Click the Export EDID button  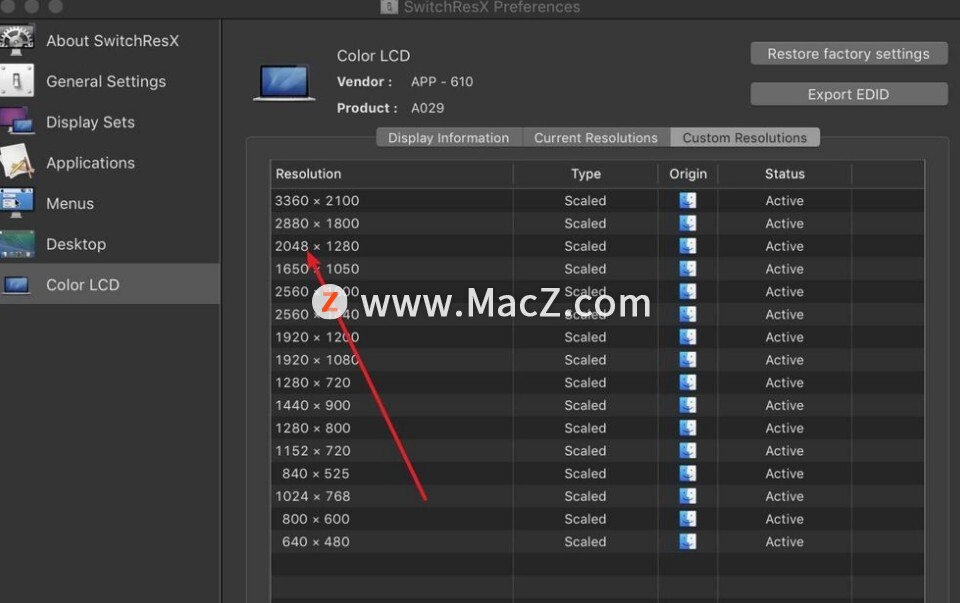point(849,94)
